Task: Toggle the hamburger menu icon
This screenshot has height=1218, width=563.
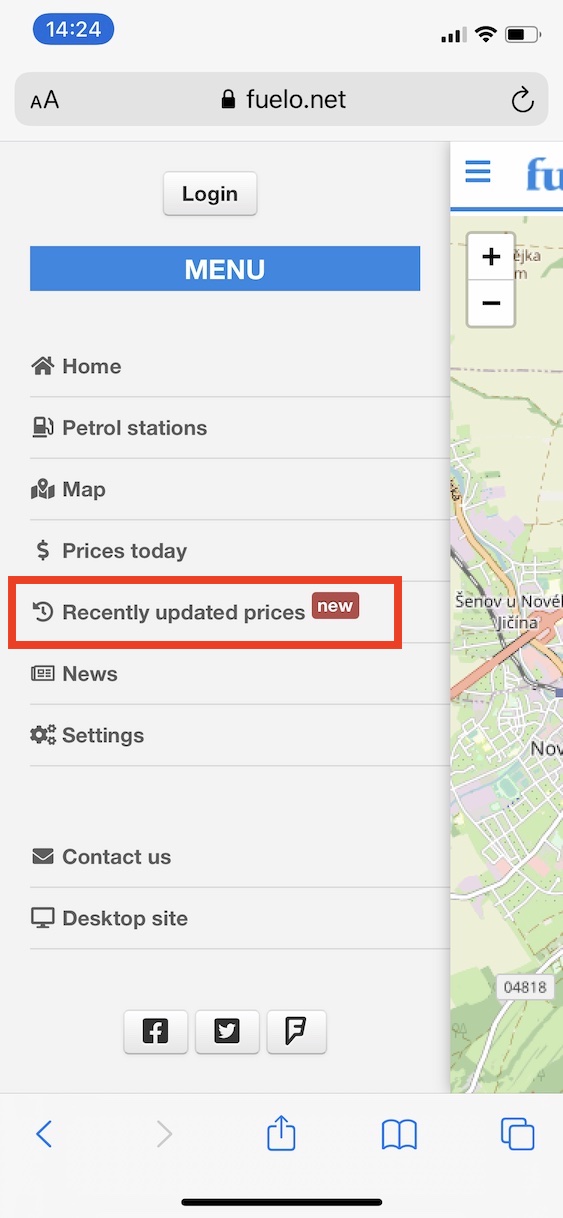Action: tap(478, 172)
